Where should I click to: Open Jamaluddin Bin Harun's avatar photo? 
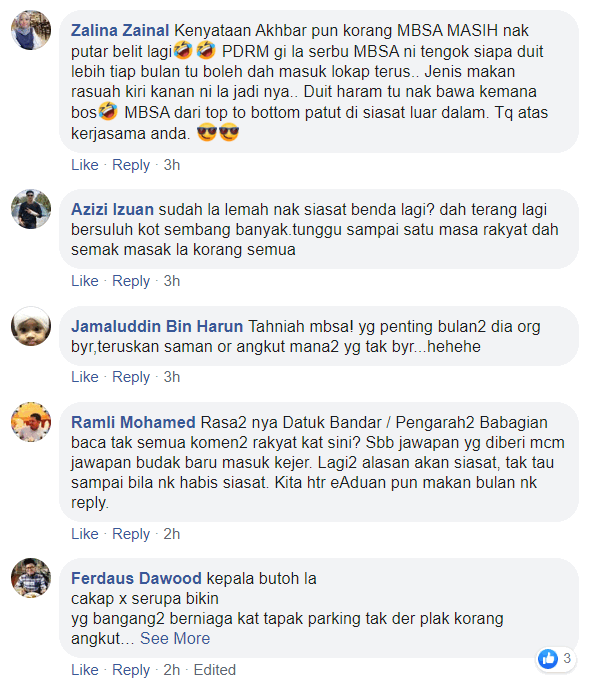[x=31, y=326]
